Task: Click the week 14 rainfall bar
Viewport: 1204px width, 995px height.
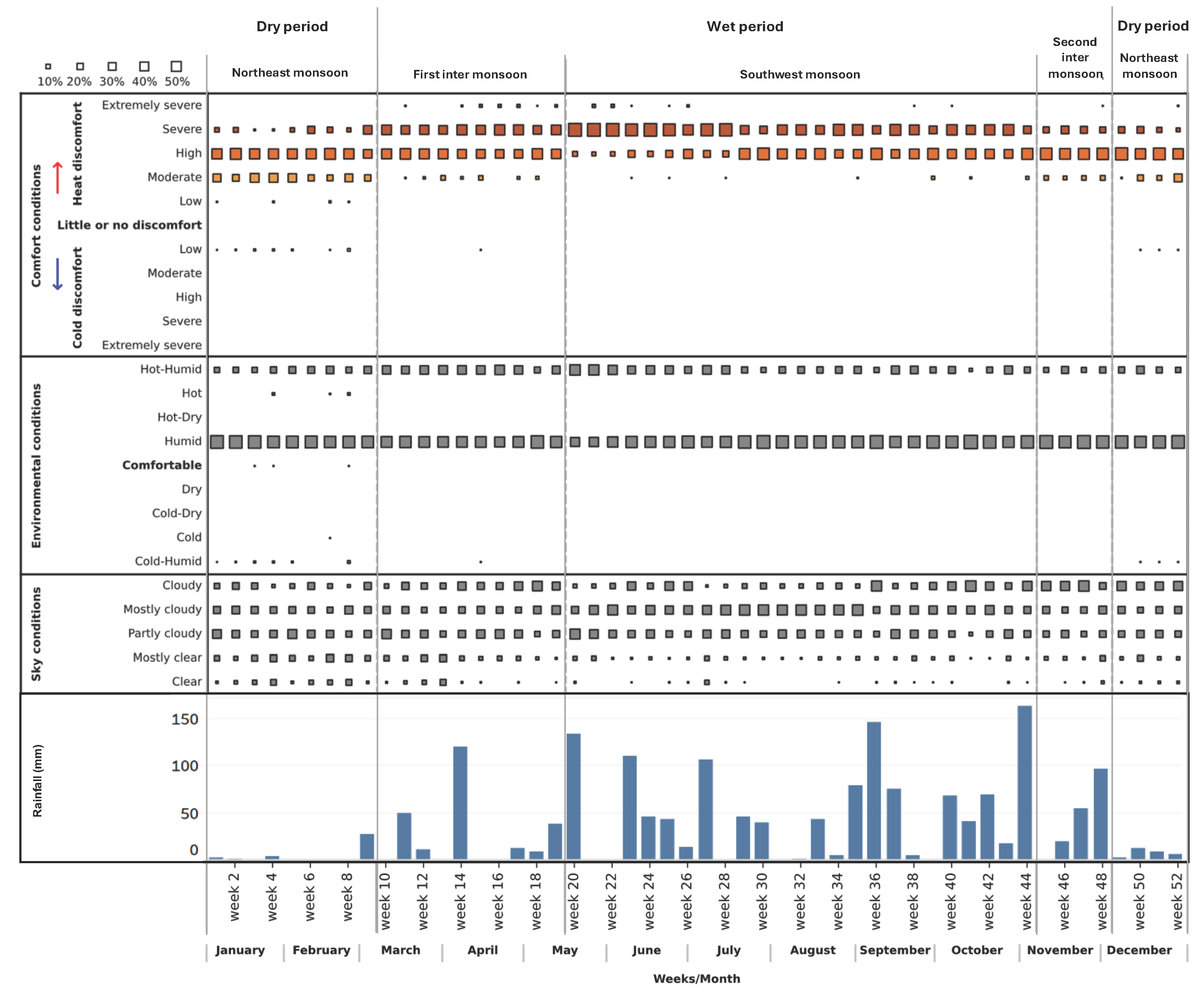Action: click(459, 802)
